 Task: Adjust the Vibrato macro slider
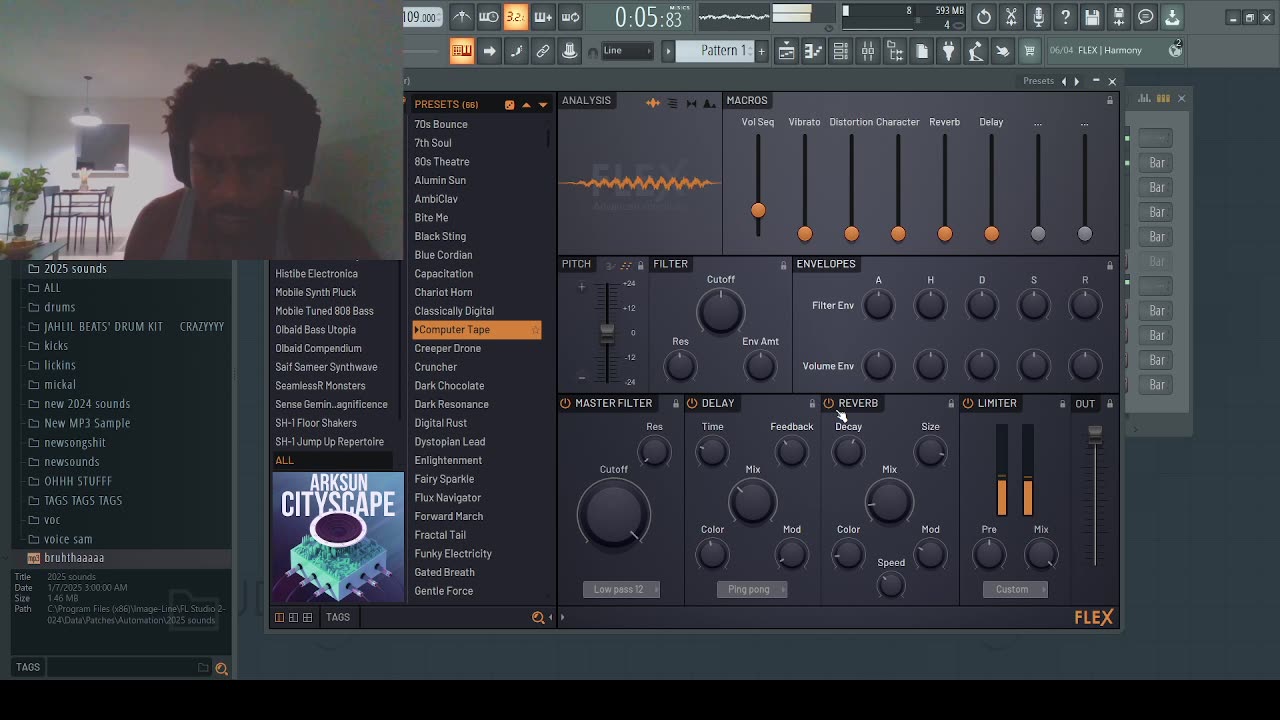(805, 233)
